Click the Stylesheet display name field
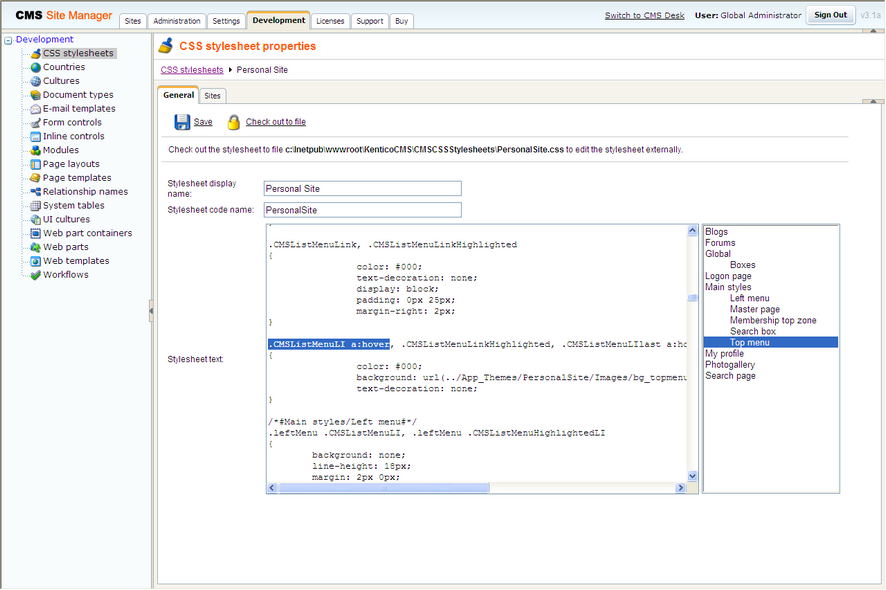Image resolution: width=886 pixels, height=590 pixels. (362, 189)
